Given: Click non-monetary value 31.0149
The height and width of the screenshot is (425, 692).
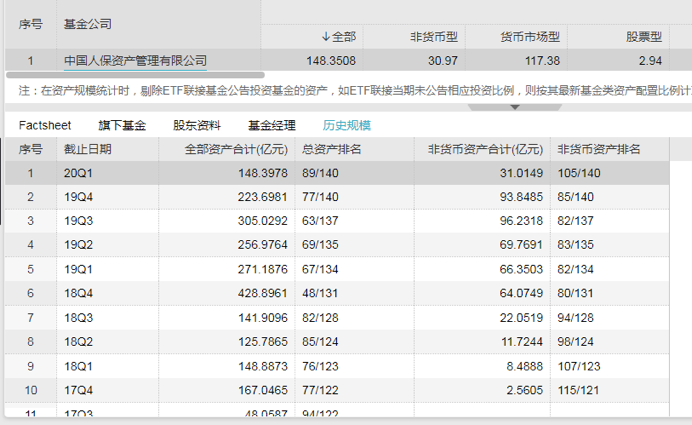Looking at the screenshot, I should (x=521, y=173).
